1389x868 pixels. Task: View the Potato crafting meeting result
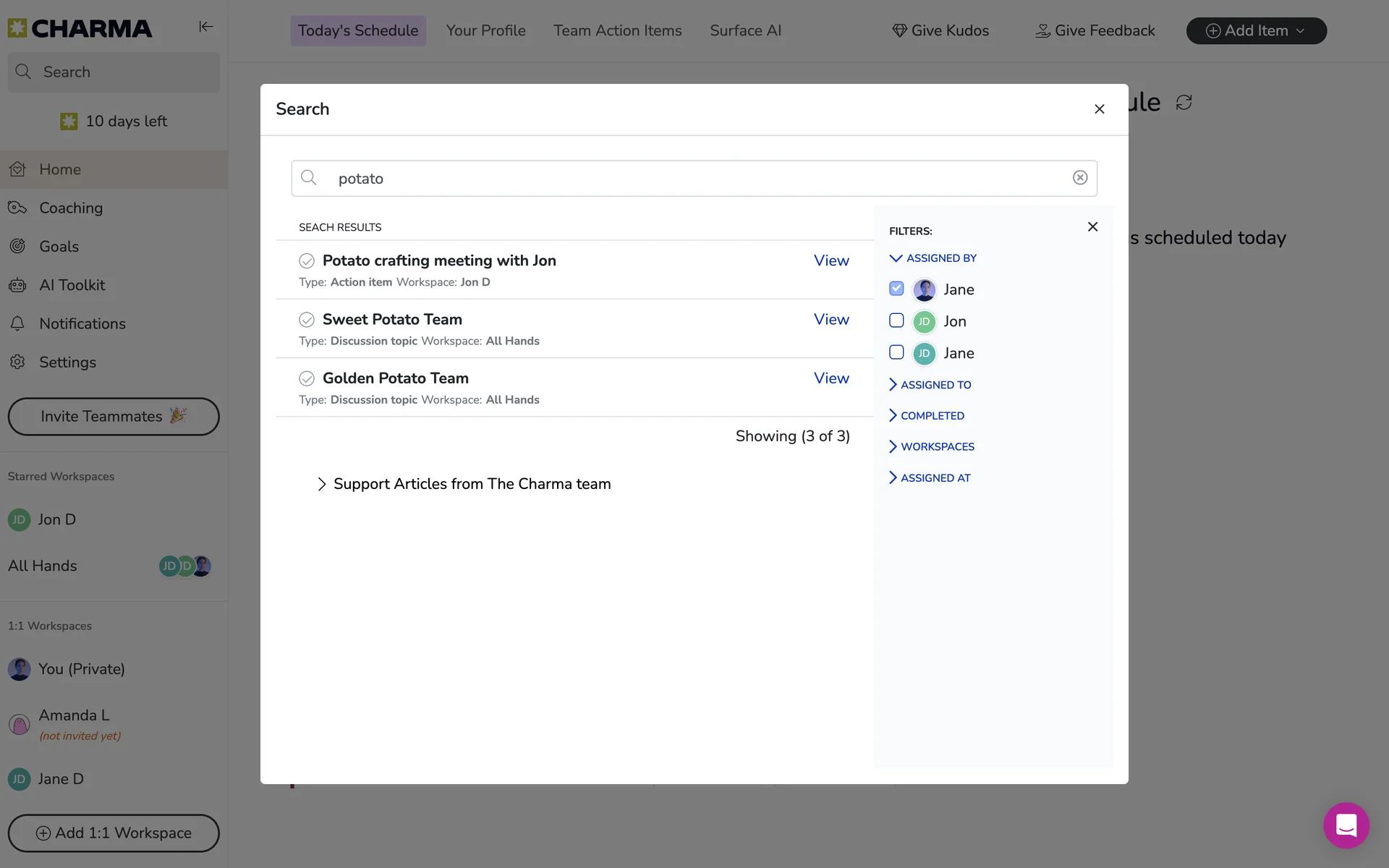point(831,260)
